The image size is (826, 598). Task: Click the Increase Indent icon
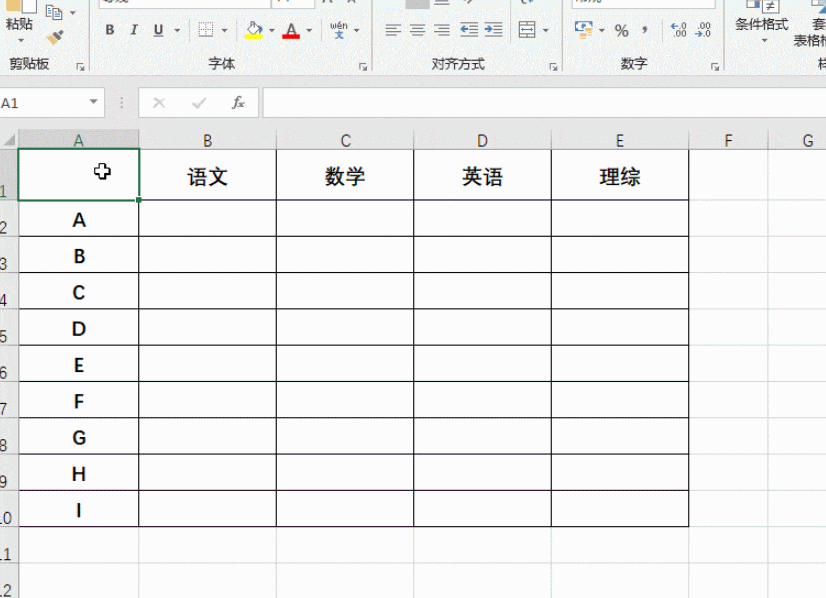493,30
